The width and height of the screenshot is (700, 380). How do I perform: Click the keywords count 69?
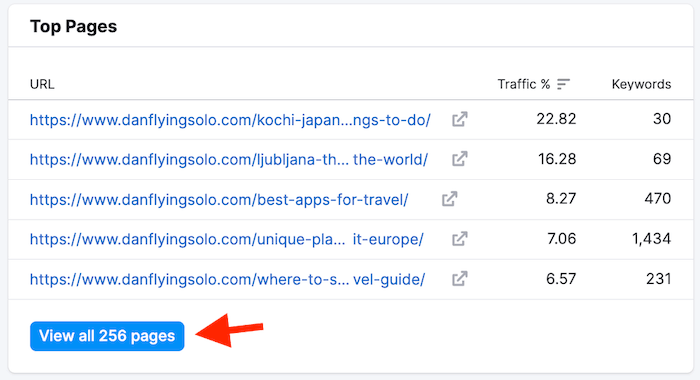pos(662,159)
